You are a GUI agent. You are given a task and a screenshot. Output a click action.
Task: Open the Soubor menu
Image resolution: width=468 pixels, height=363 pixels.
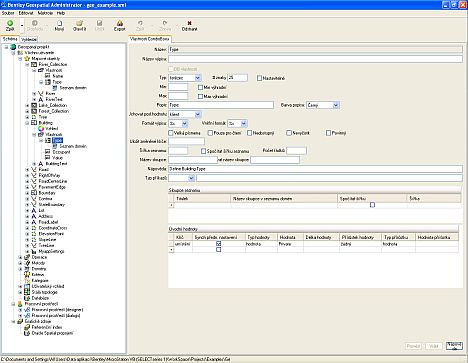tap(8, 13)
